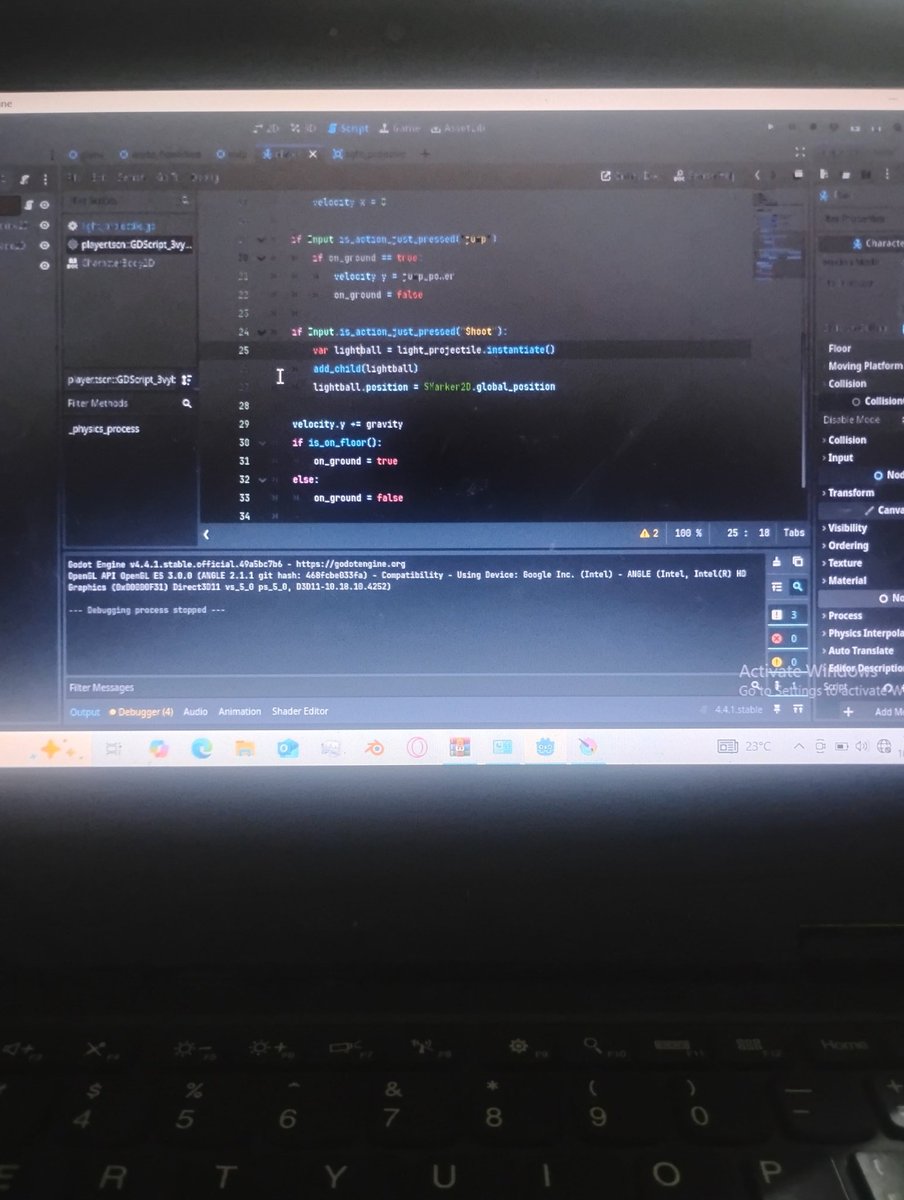Screen dimensions: 904x1200
Task: Switch to the Script workspace tab
Action: 348,128
